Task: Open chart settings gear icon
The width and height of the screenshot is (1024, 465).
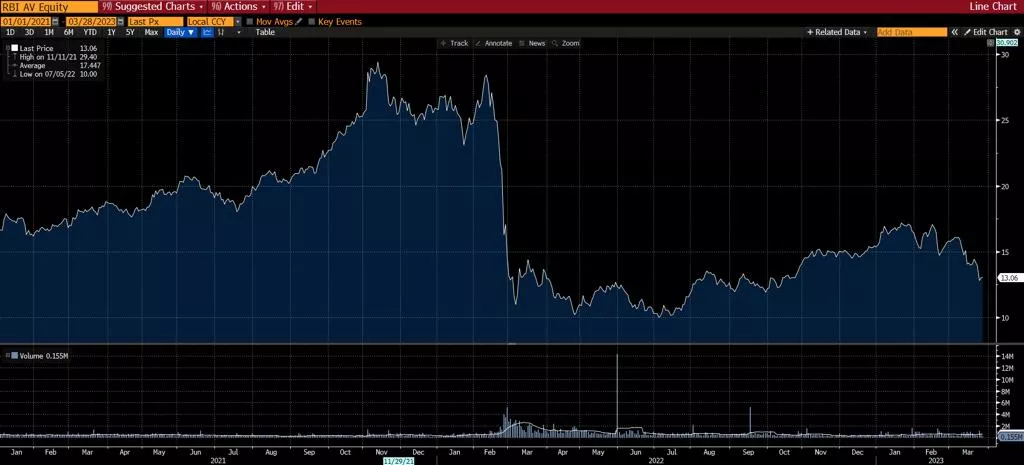Action: [x=1016, y=32]
